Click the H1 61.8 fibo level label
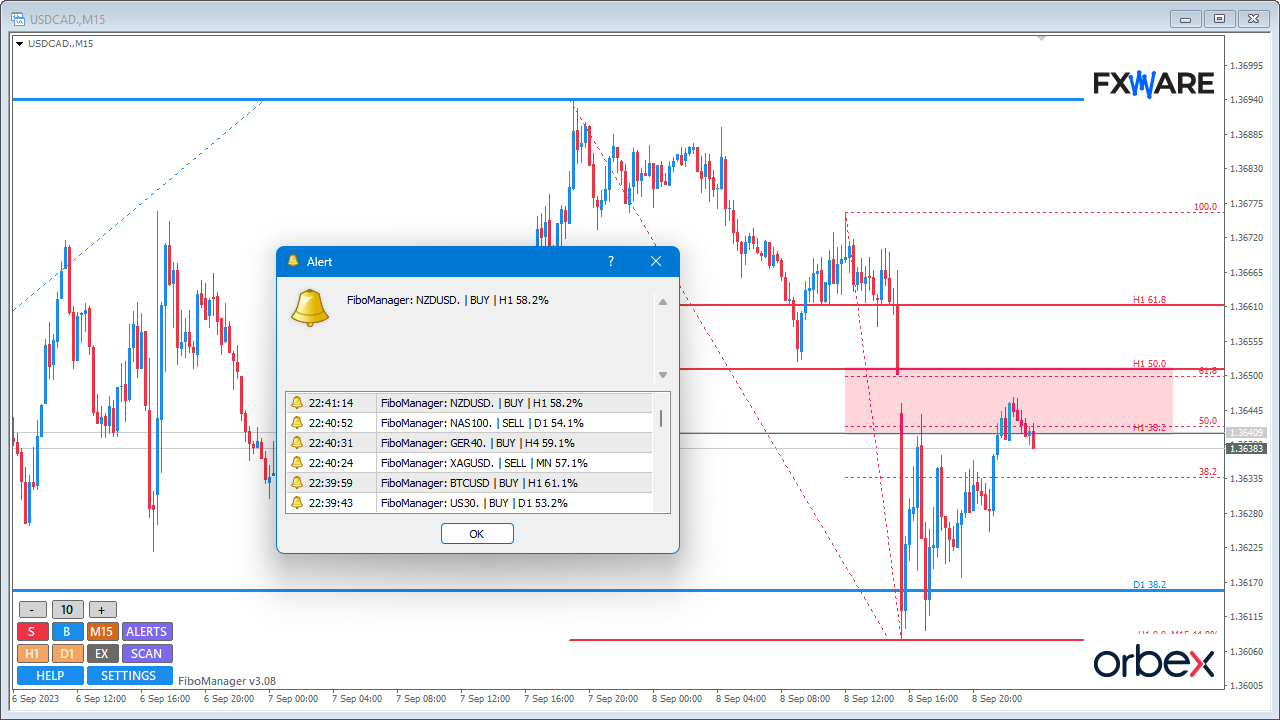Viewport: 1280px width, 720px height. point(1149,299)
